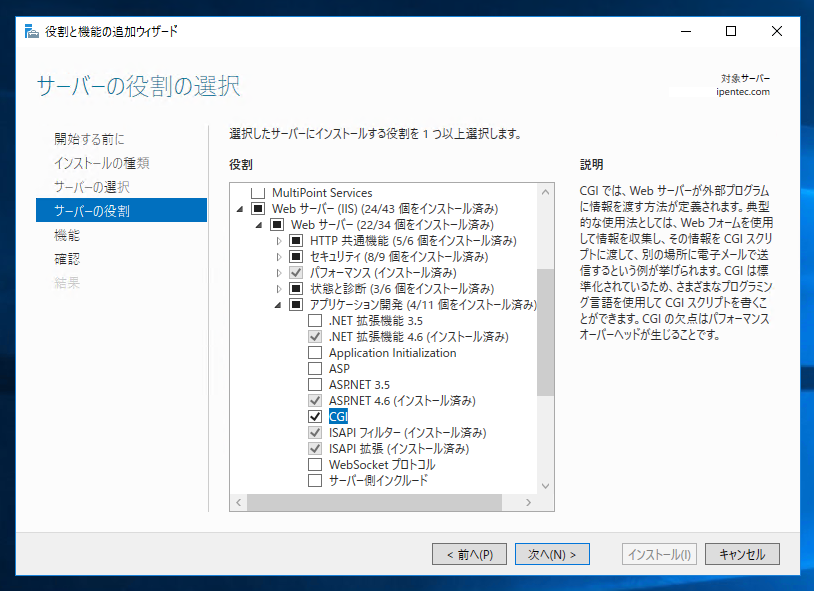
Task: Go to the 開始する前に step
Action: coord(89,139)
